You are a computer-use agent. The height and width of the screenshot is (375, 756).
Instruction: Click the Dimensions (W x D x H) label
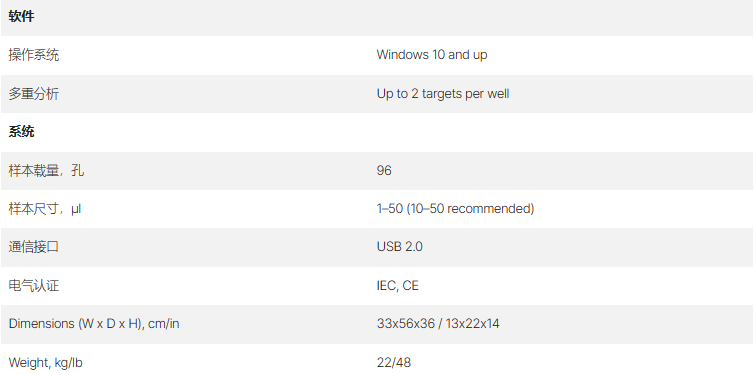point(94,323)
